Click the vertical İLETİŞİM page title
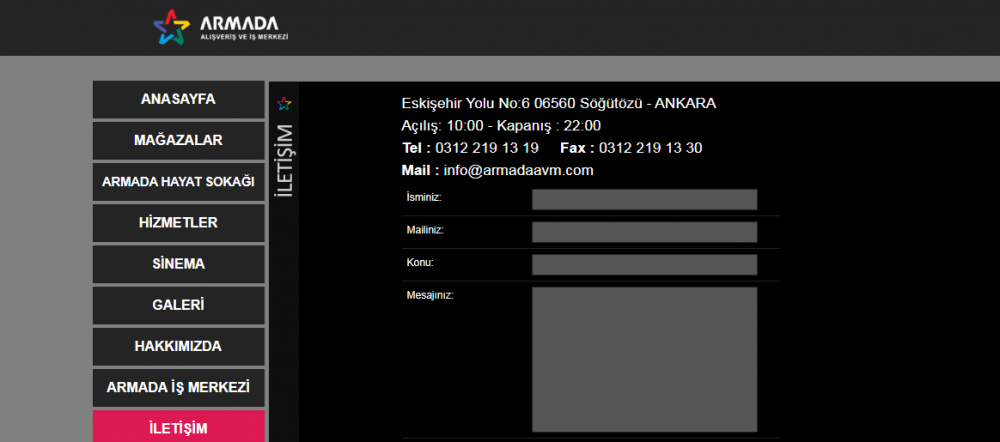 pos(285,161)
